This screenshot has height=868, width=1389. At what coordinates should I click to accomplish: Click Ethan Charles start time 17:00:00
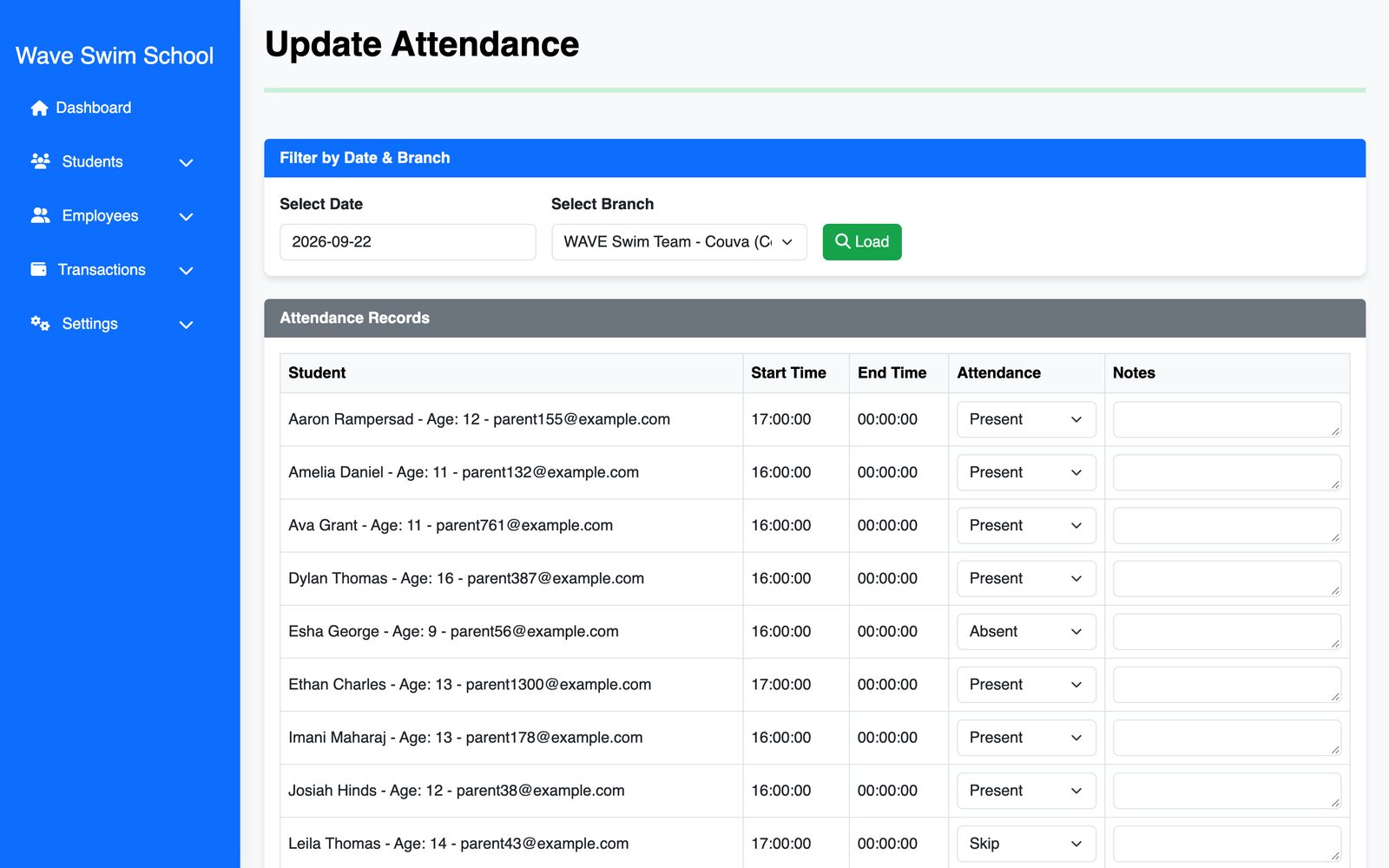(781, 684)
